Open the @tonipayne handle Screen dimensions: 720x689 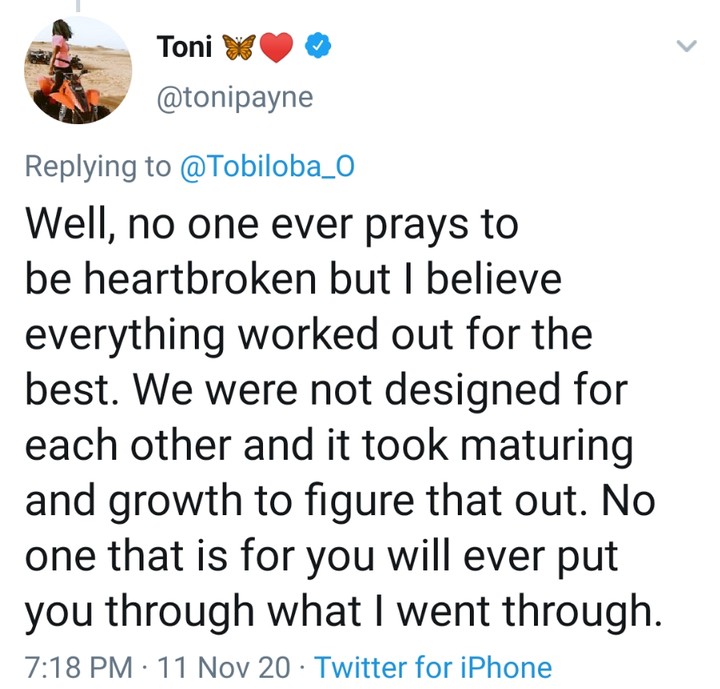point(234,98)
